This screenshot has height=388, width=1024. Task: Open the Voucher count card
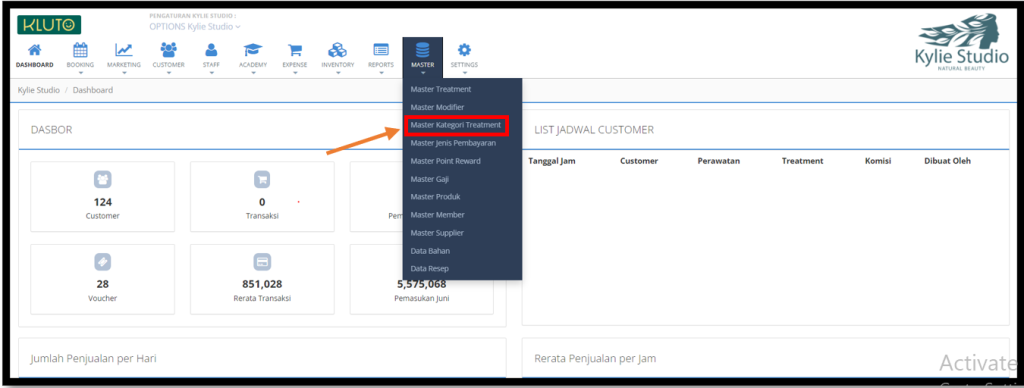(103, 279)
